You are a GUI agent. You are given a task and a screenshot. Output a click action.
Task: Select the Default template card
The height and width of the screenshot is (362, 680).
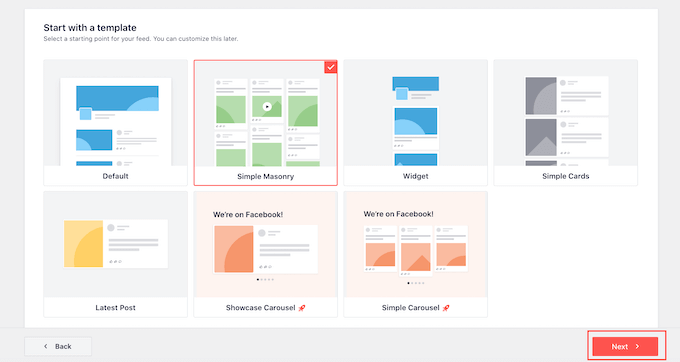115,123
